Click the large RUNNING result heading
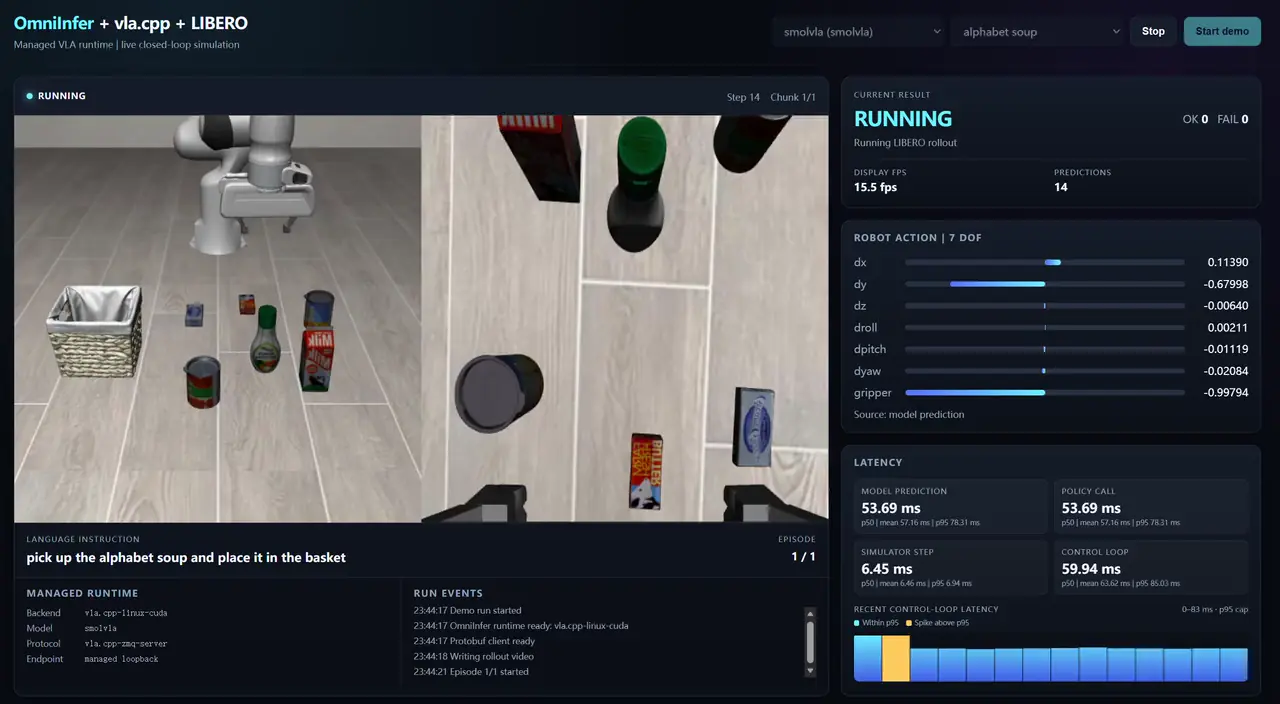This screenshot has height=704, width=1280. coord(903,119)
